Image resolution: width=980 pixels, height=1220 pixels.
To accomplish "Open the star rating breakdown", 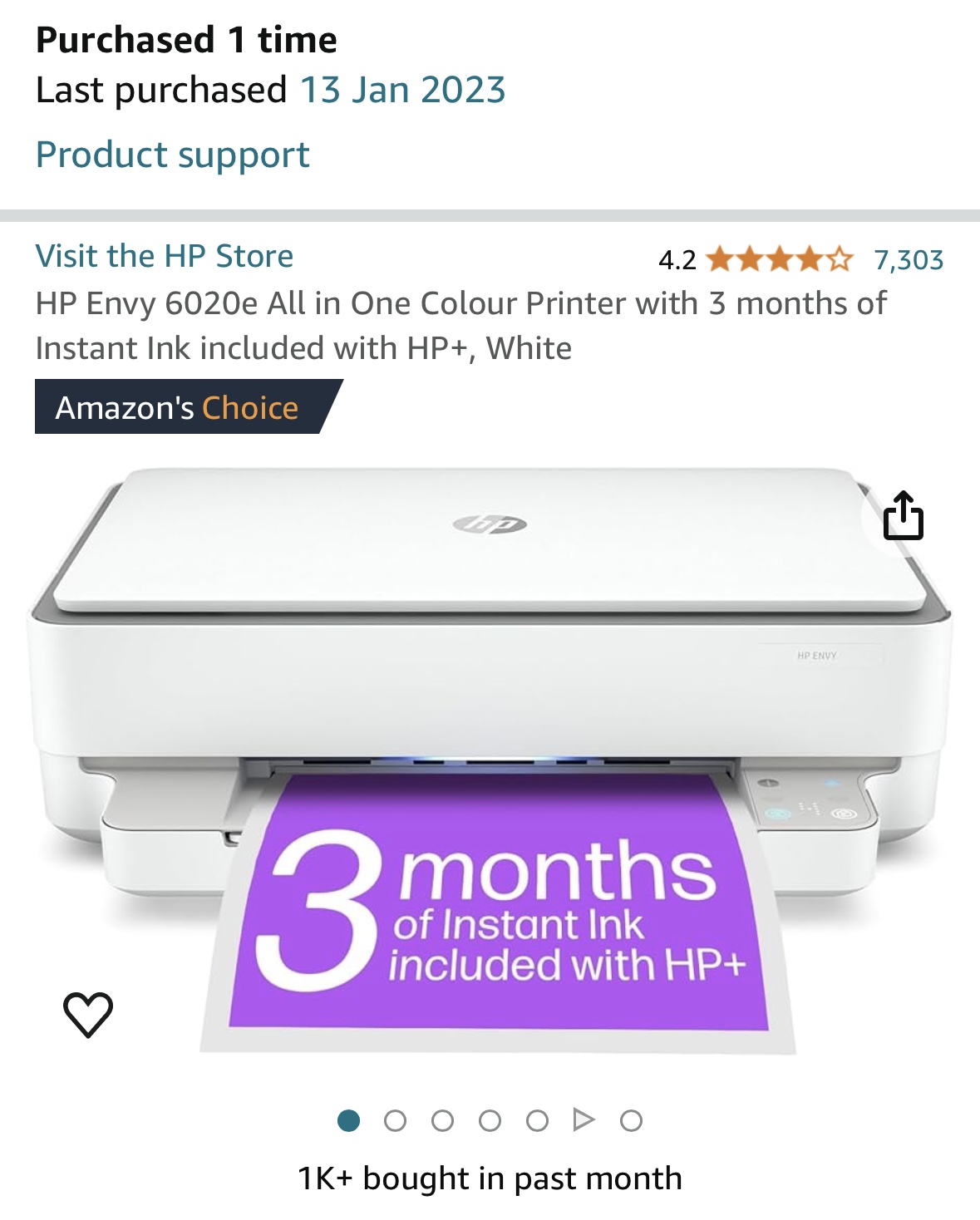I will (780, 260).
